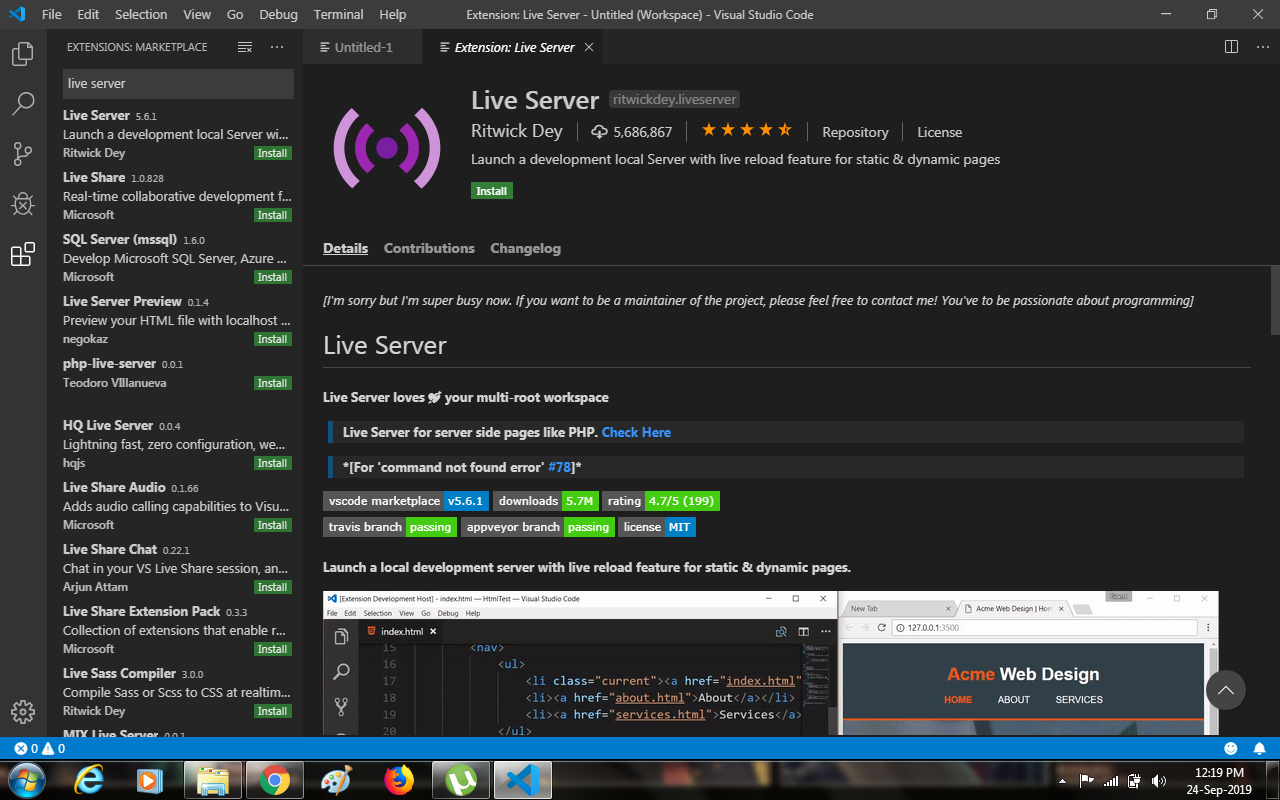The width and height of the screenshot is (1280, 800).
Task: Expand hidden icons in the system tray
Action: tap(1063, 779)
